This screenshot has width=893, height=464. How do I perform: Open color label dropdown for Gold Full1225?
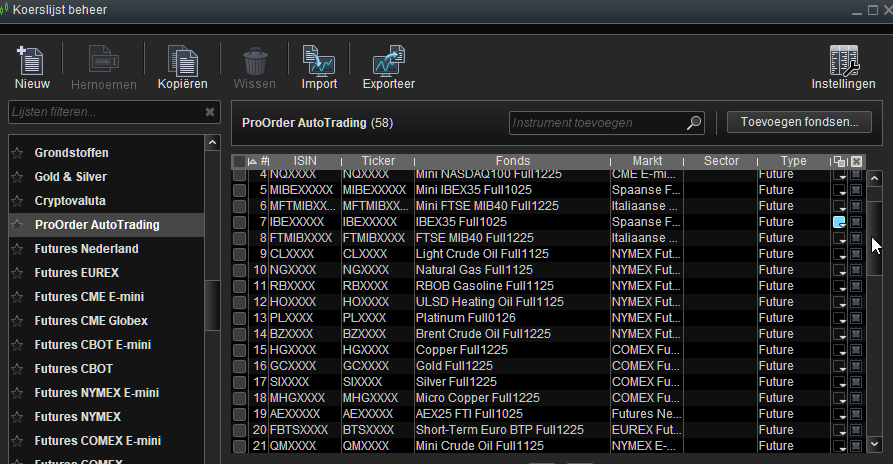(x=839, y=366)
